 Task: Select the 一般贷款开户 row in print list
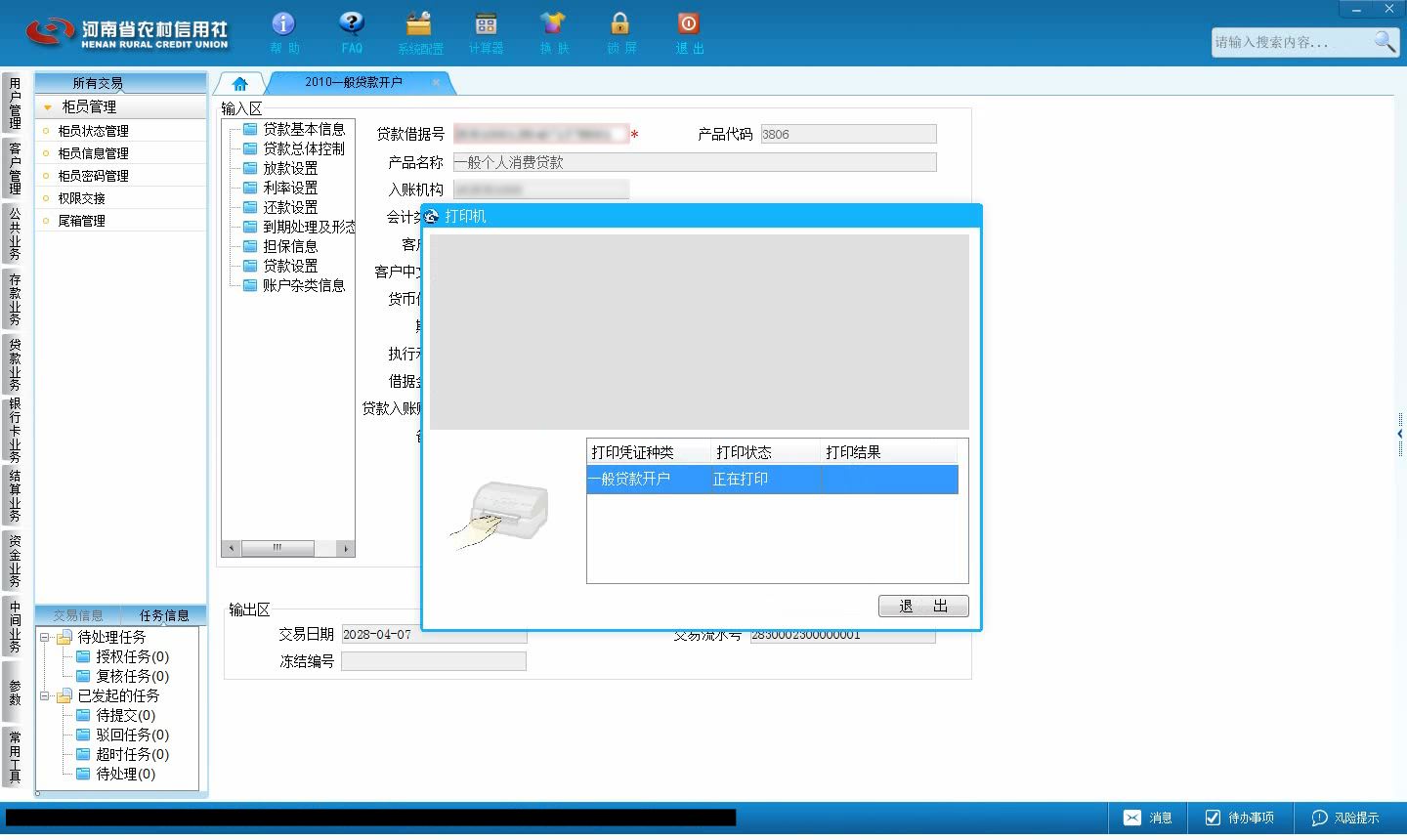772,479
